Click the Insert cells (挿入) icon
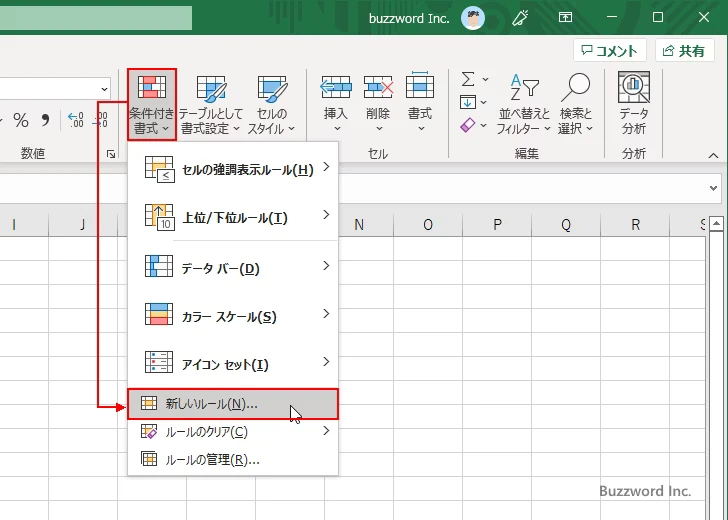 [336, 87]
